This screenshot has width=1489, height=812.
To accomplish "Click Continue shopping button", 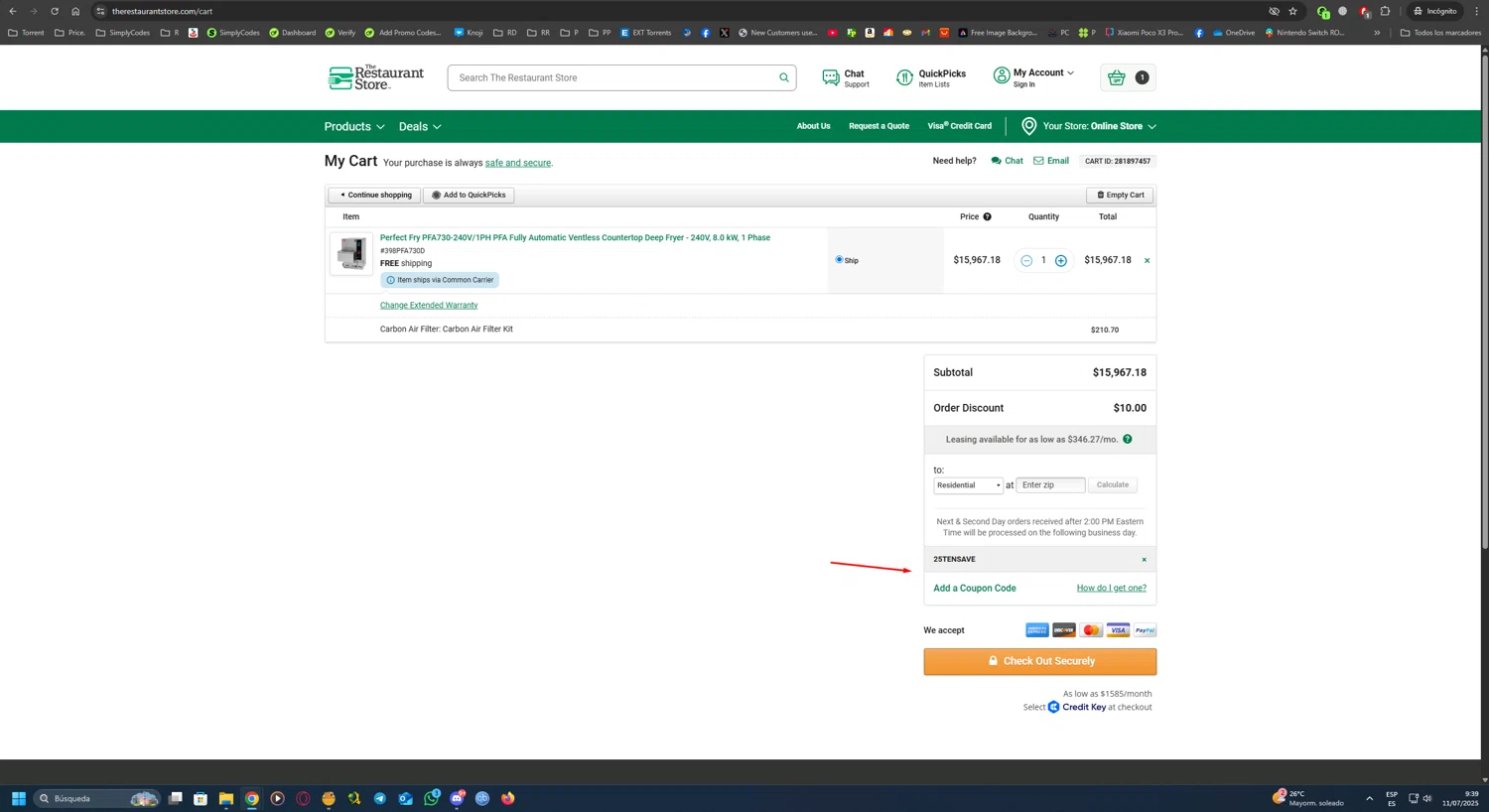I will (x=374, y=196).
